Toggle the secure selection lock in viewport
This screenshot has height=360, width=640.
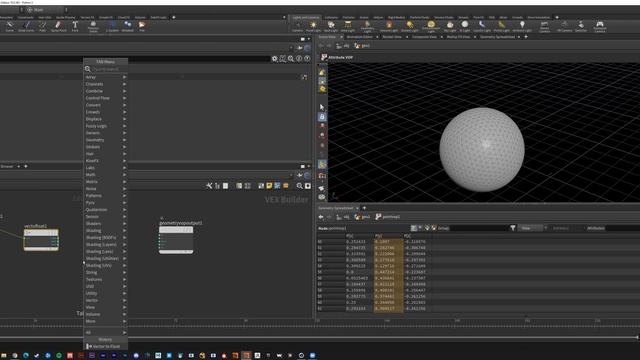(322, 117)
